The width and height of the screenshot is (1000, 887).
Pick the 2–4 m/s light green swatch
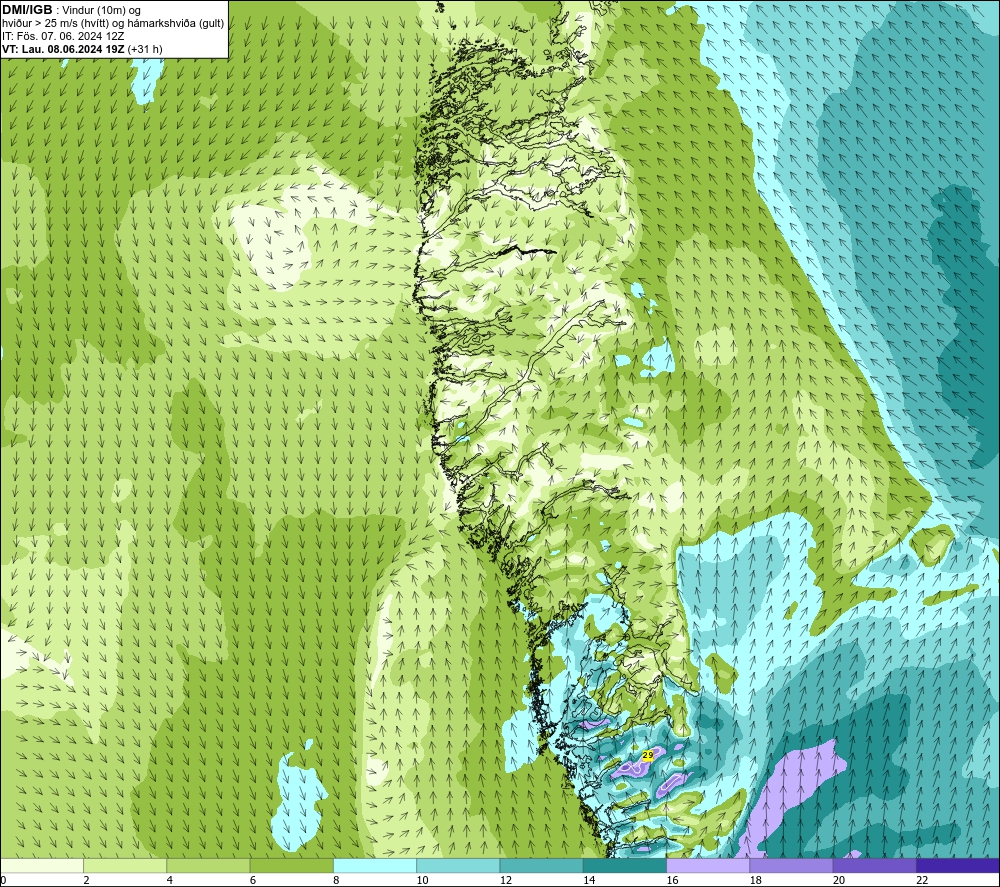coord(125,865)
